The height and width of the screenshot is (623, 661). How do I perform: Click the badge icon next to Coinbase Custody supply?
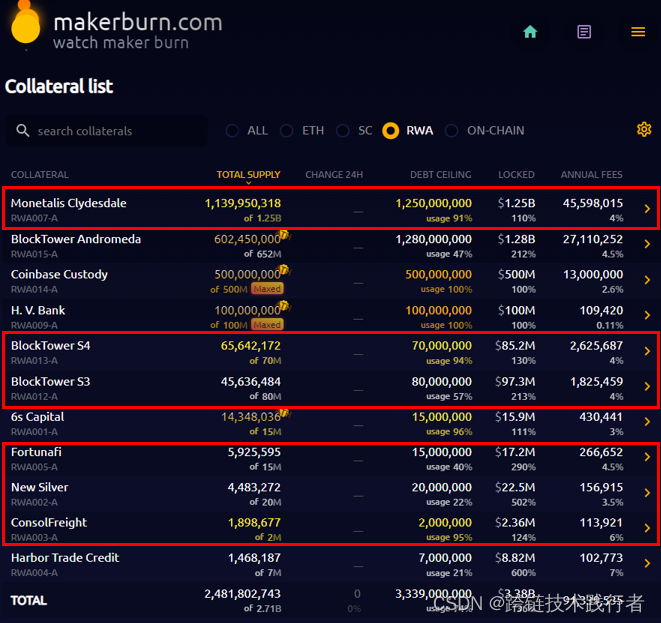[285, 269]
